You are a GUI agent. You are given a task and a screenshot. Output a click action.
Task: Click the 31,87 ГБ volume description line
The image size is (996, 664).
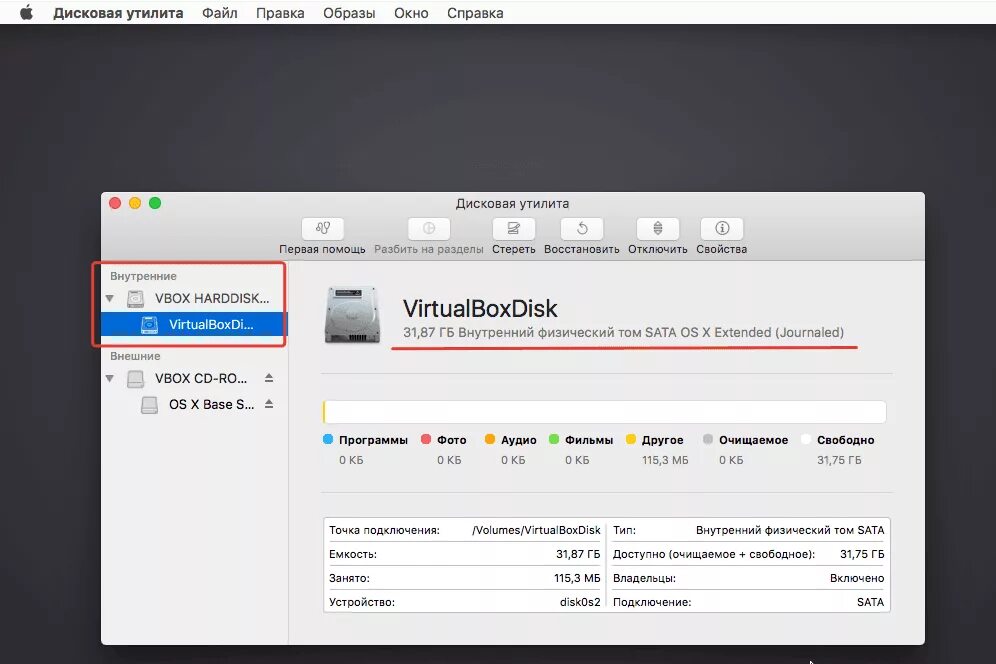623,332
